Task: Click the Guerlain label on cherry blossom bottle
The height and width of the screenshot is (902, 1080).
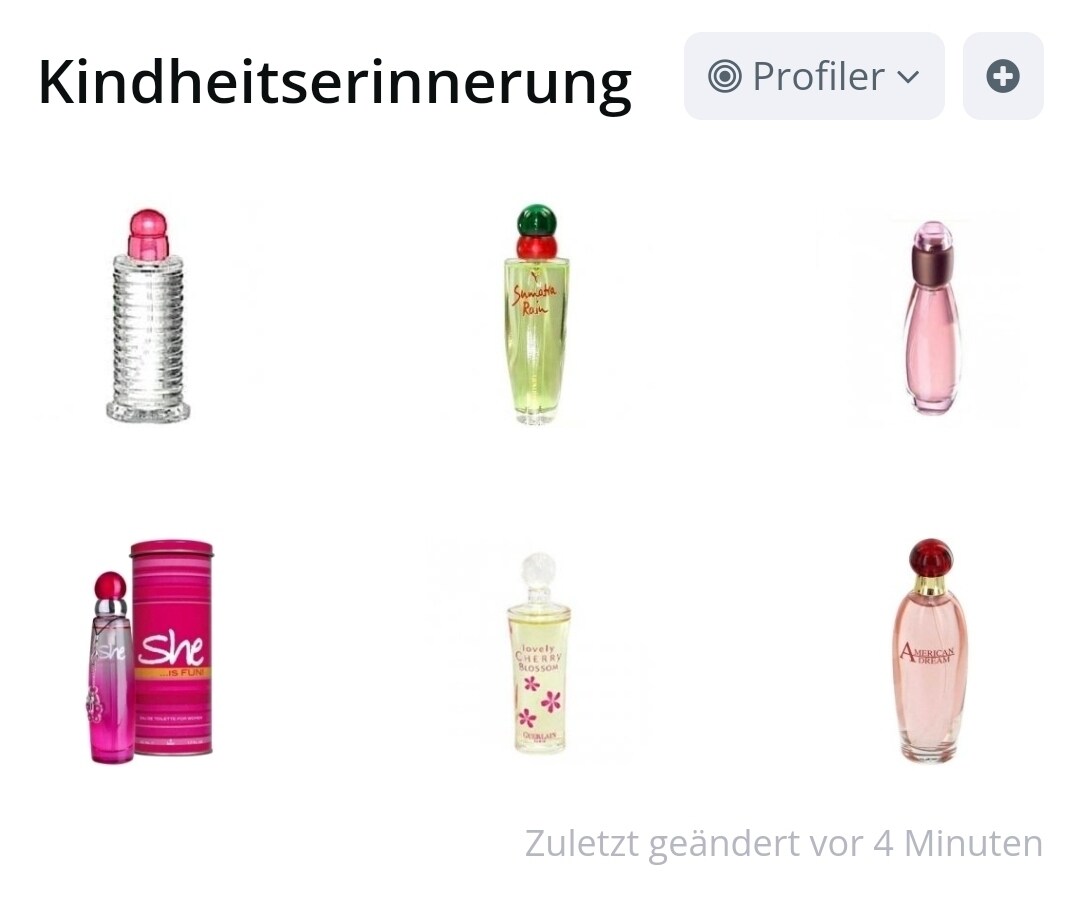Action: 539,737
